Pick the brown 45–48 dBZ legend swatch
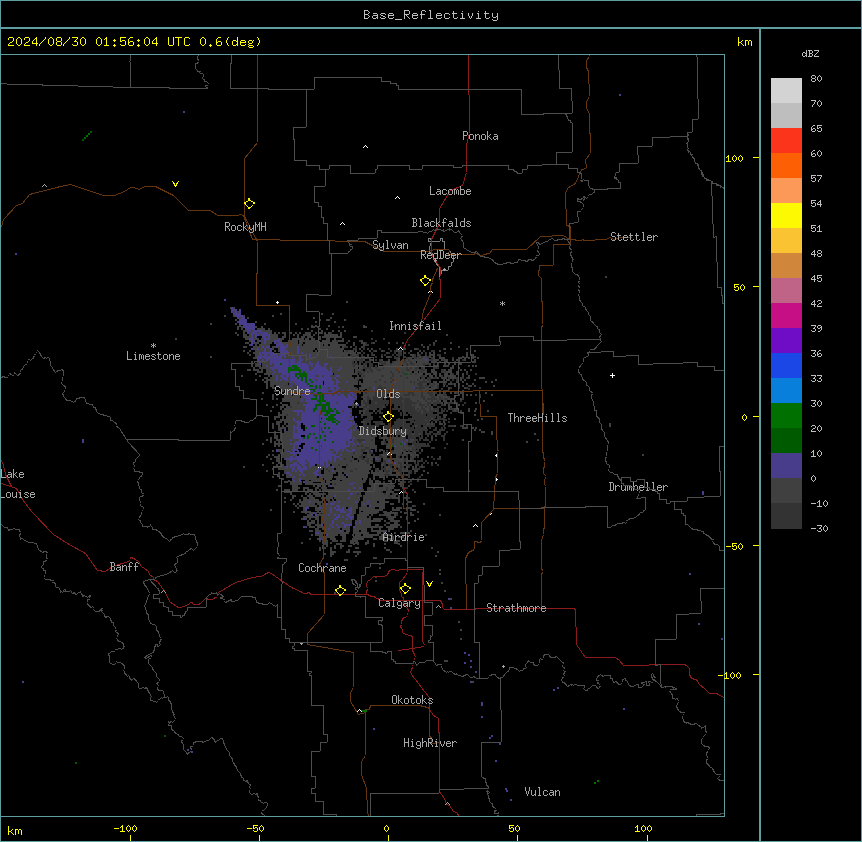This screenshot has width=862, height=842. tap(786, 265)
